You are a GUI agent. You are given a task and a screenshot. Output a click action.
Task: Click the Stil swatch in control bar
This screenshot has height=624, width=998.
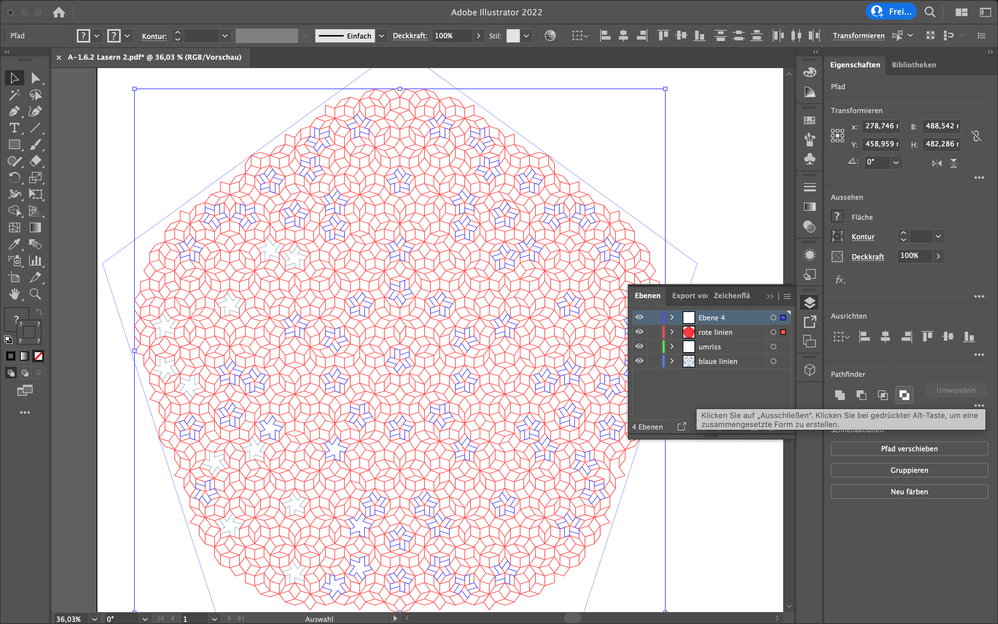pos(513,36)
